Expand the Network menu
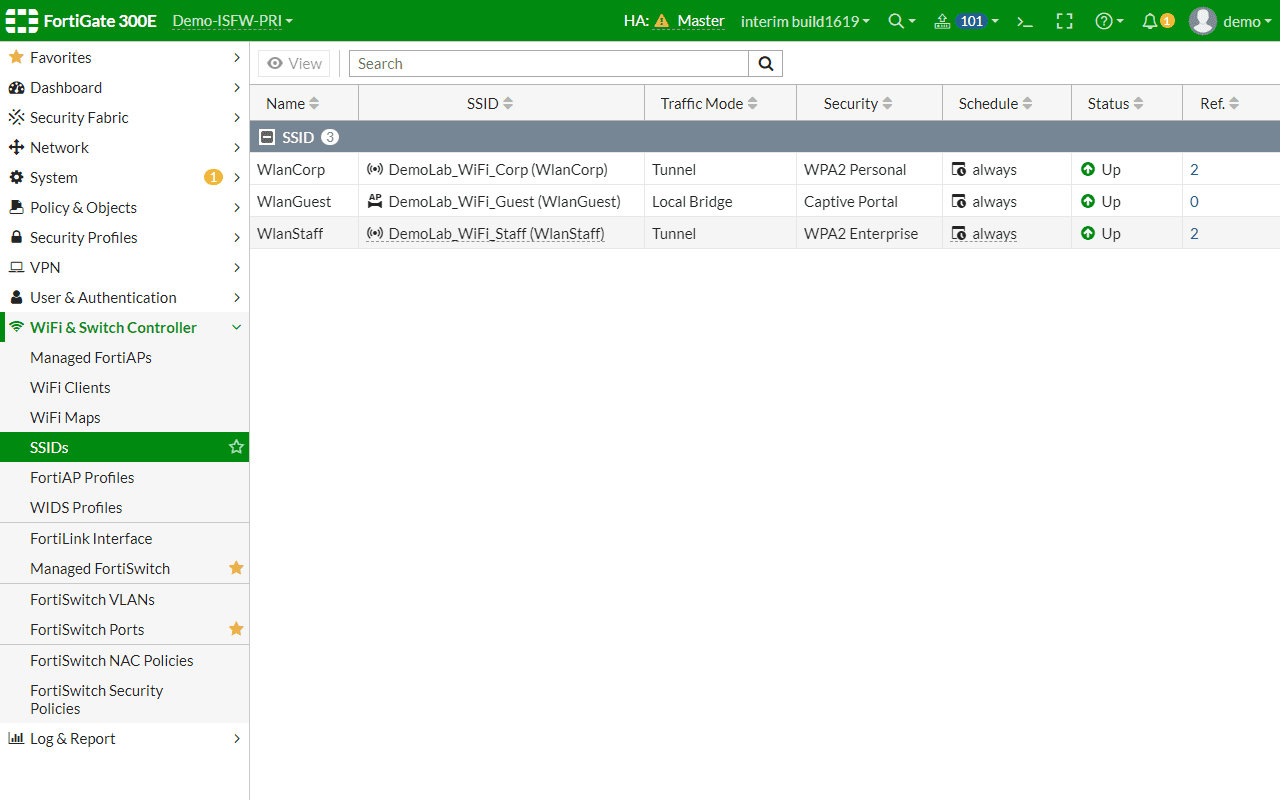The width and height of the screenshot is (1280, 800). click(124, 148)
